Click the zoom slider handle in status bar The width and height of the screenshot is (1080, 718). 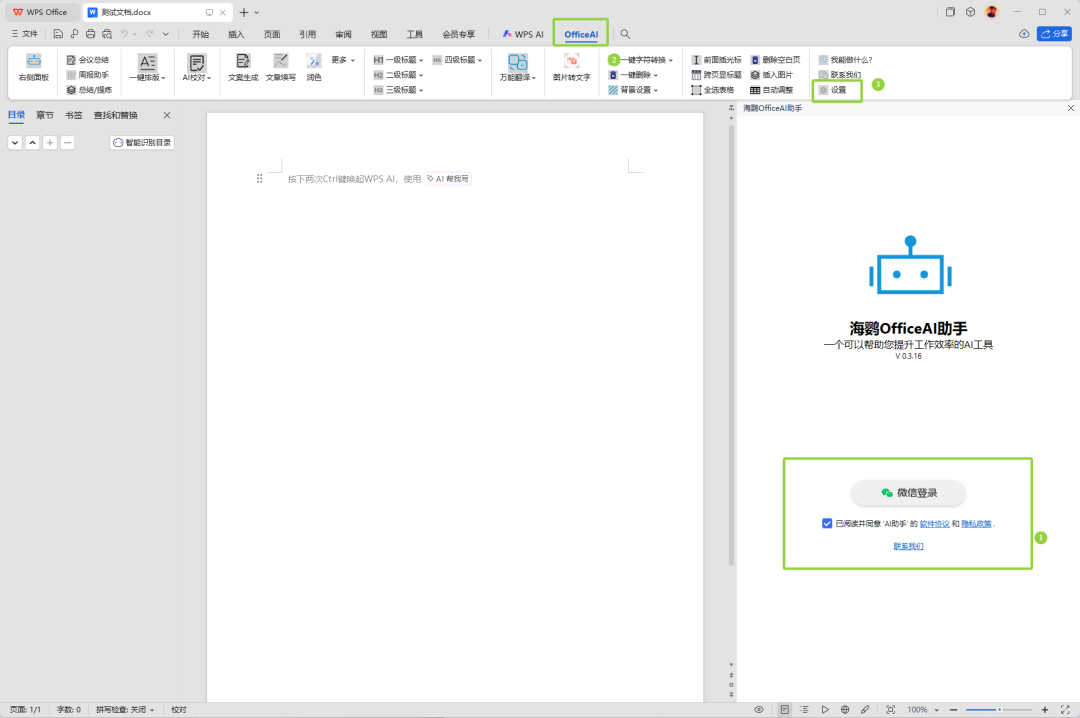coord(999,710)
